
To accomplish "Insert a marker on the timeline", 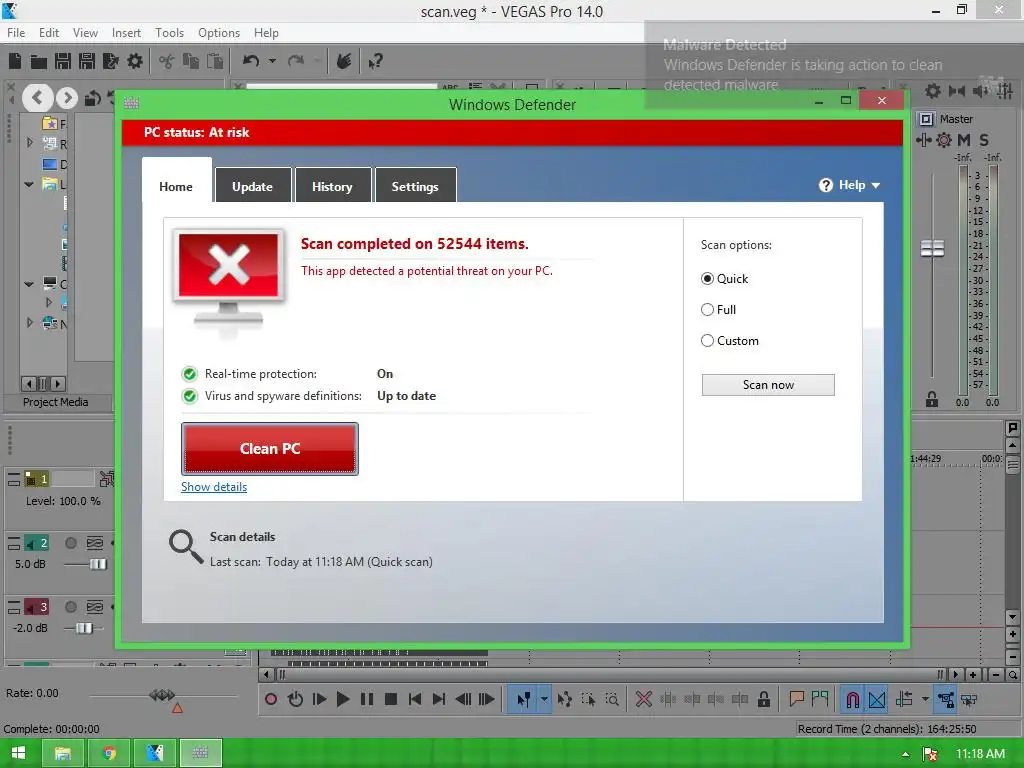I will (x=796, y=699).
